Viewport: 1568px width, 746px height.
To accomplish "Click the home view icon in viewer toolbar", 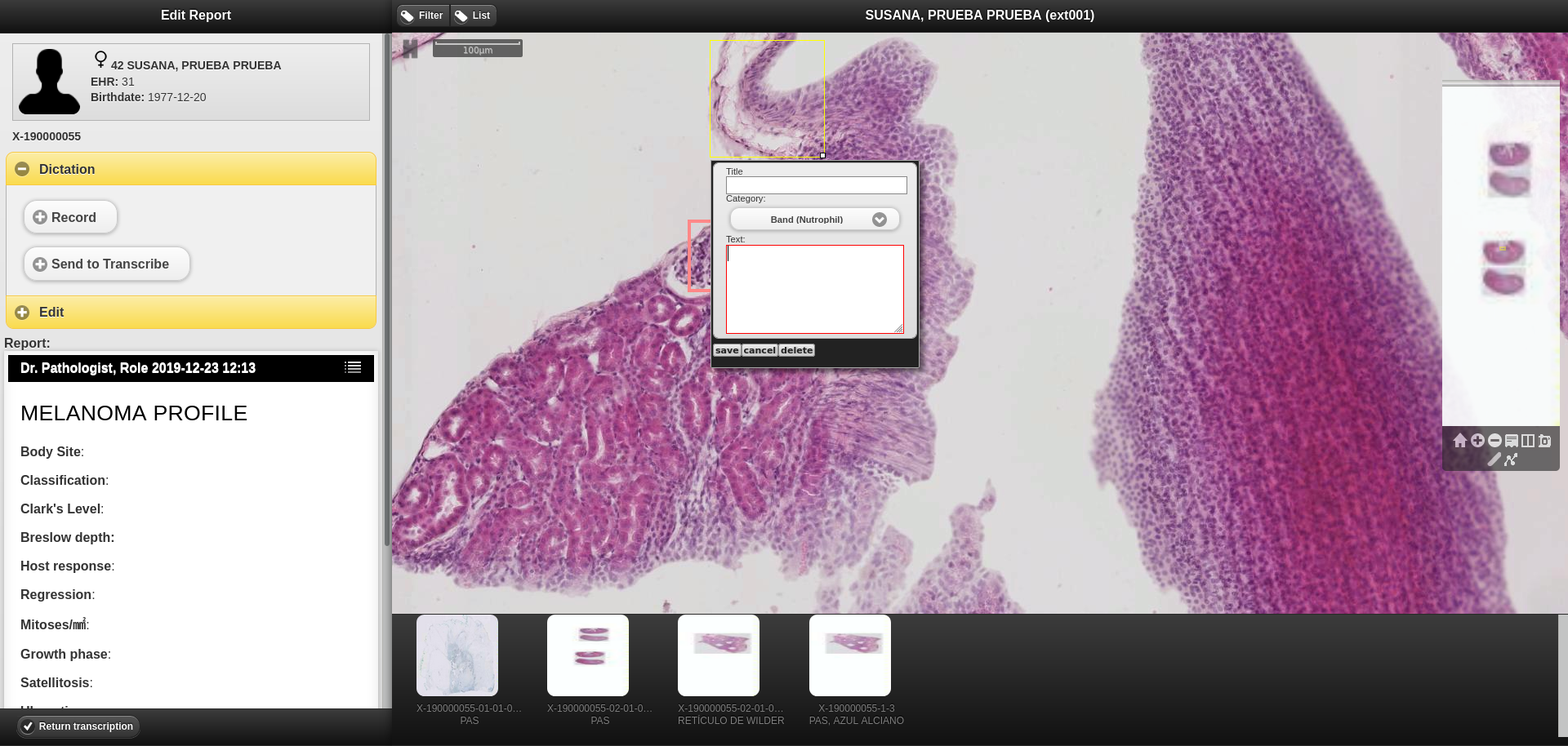I will pos(1459,441).
